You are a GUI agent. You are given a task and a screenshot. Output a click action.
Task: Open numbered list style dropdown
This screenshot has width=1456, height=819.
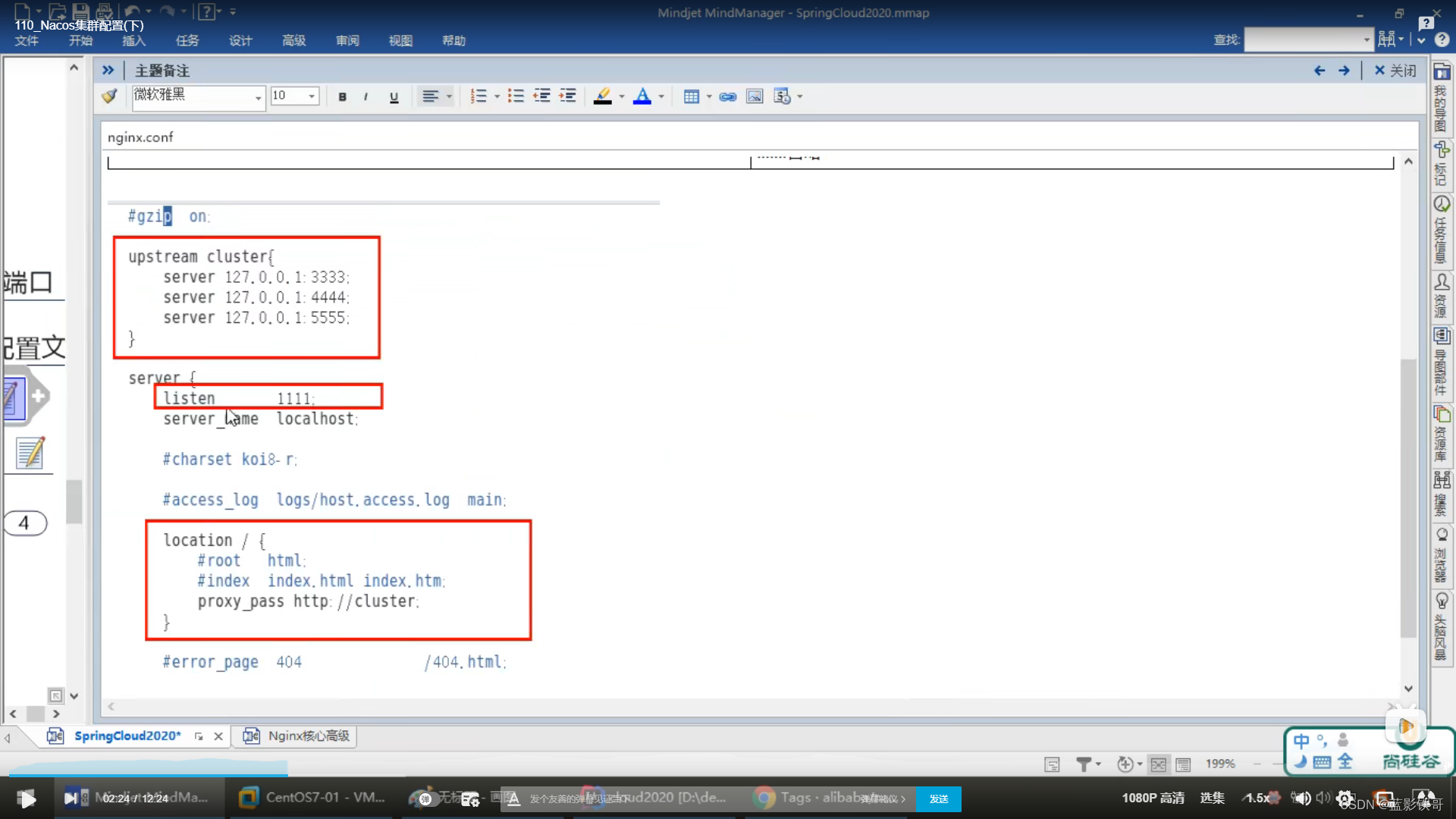pyautogui.click(x=497, y=96)
